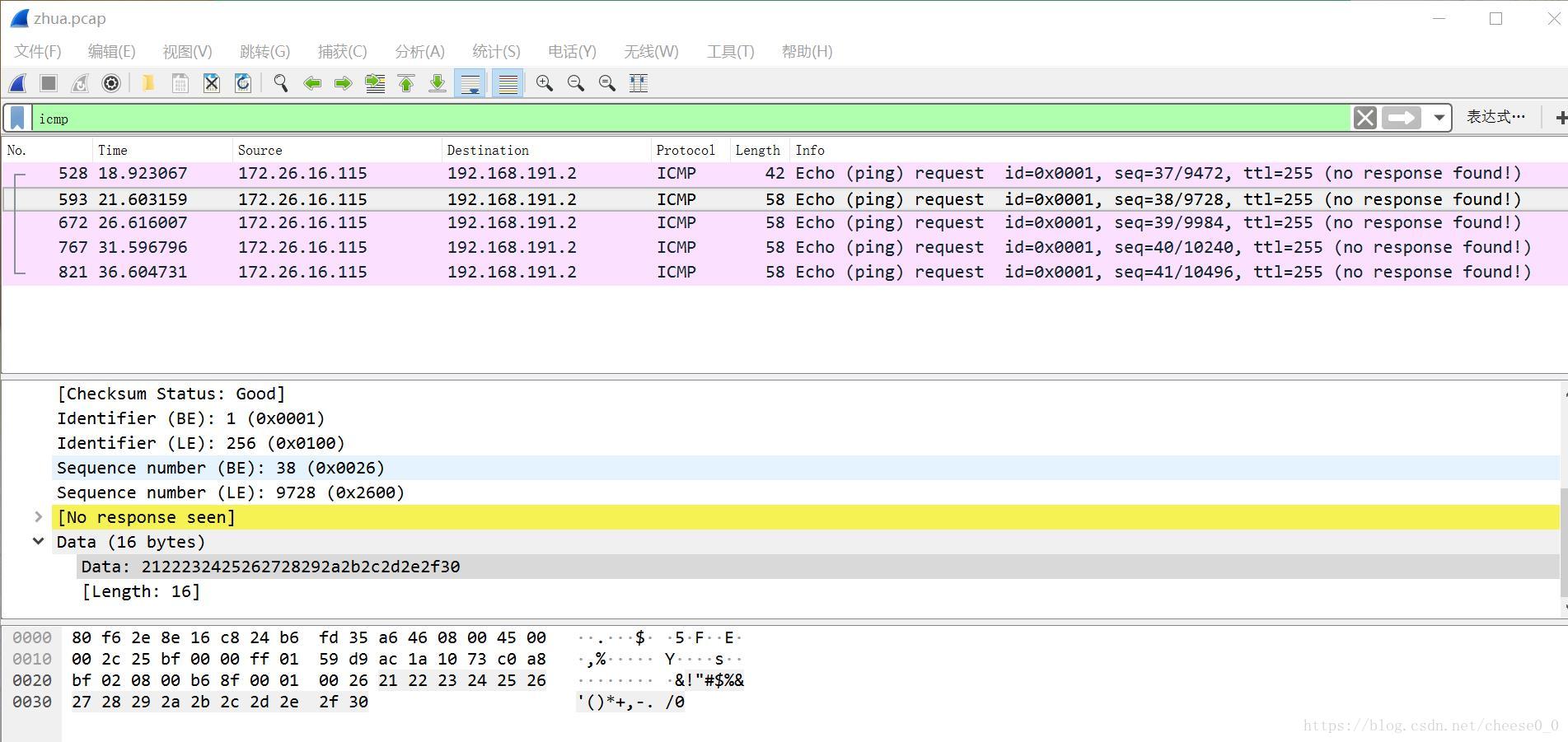1568x742 pixels.
Task: Select packet number 767 row
Action: 784,248
